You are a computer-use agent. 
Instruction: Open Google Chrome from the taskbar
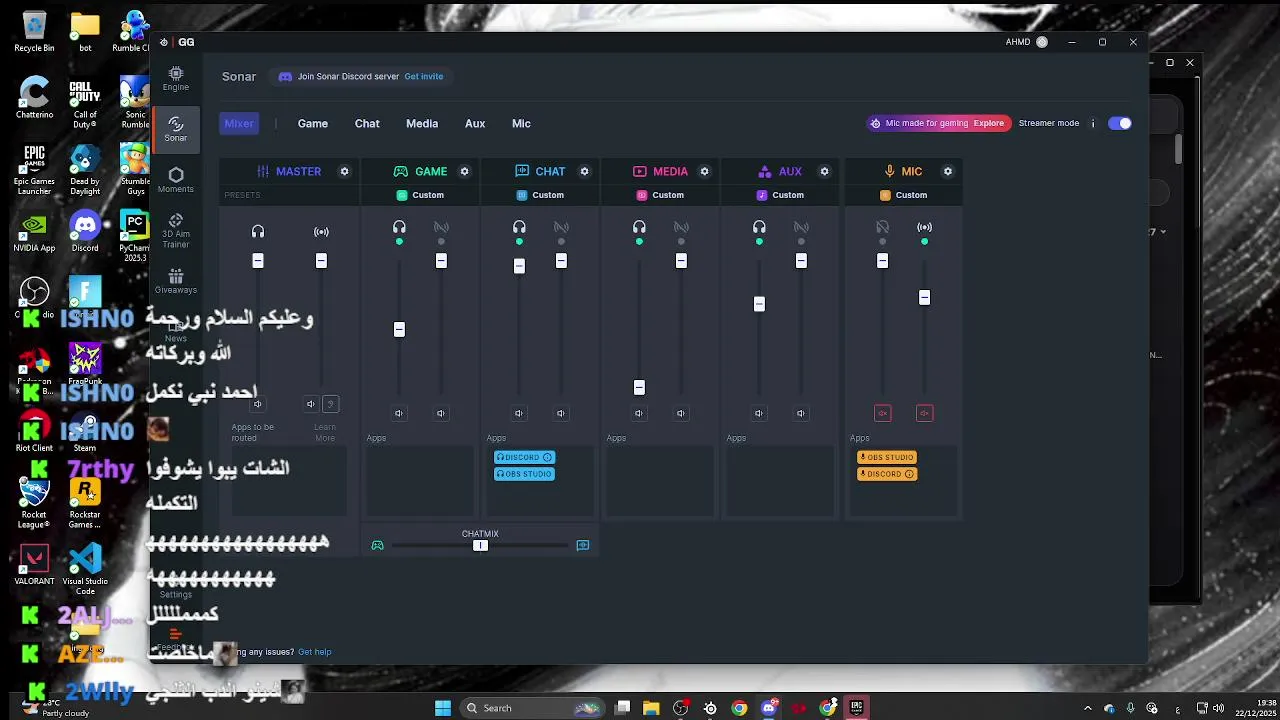coord(739,708)
